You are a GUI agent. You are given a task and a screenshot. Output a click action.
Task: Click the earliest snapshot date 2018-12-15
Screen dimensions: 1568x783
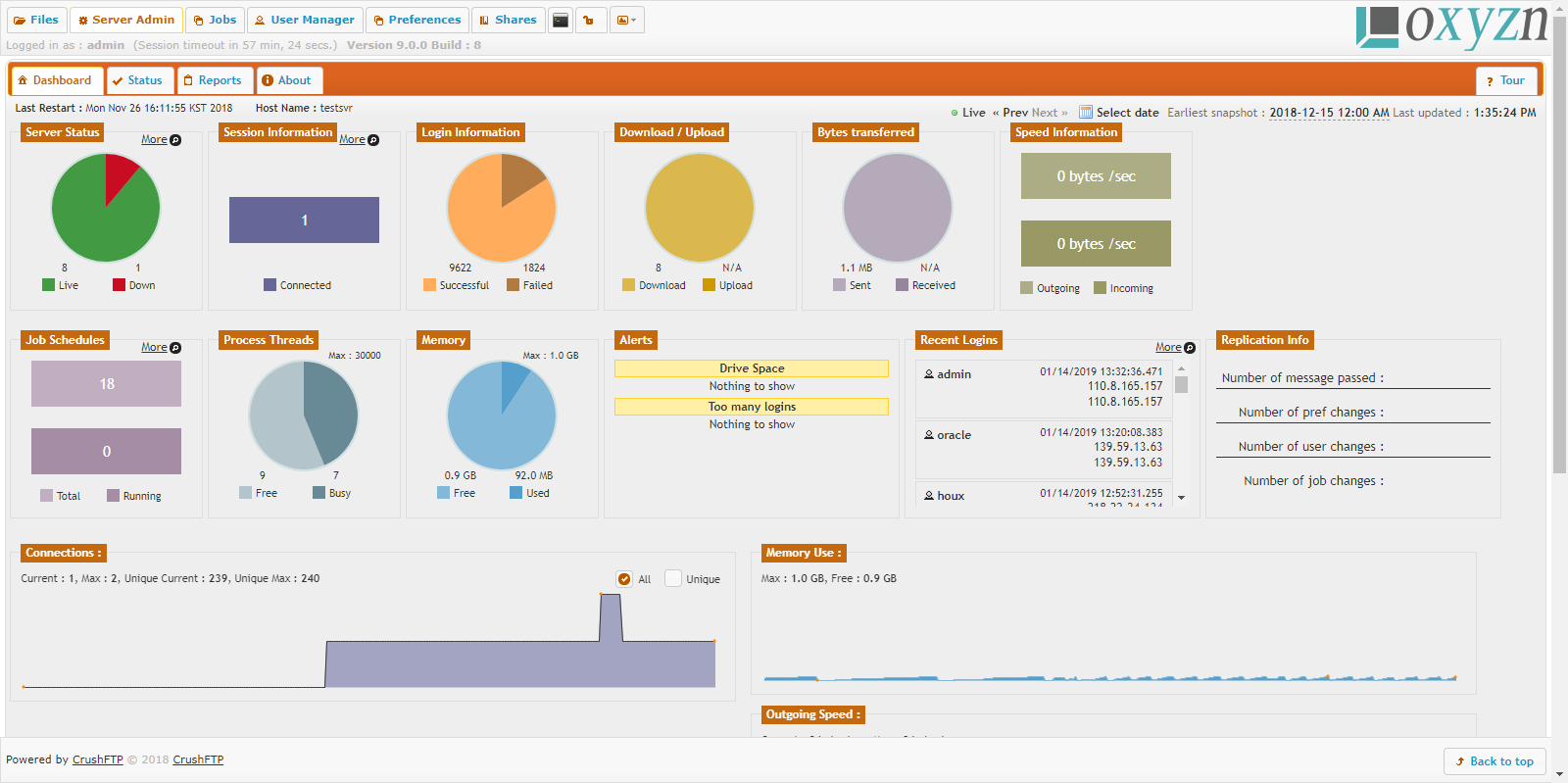1329,113
